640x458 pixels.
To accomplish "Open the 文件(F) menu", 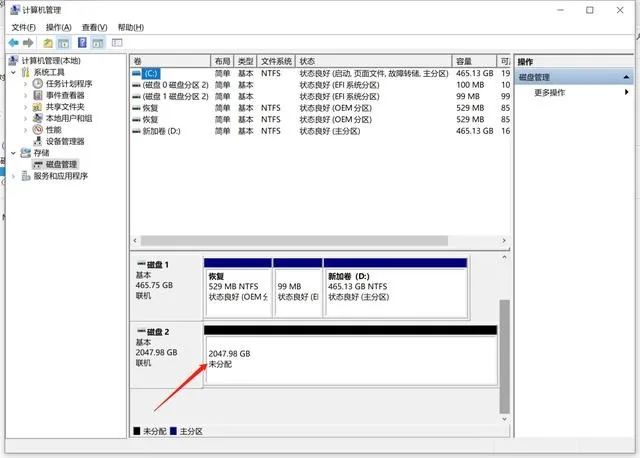I will [23, 27].
